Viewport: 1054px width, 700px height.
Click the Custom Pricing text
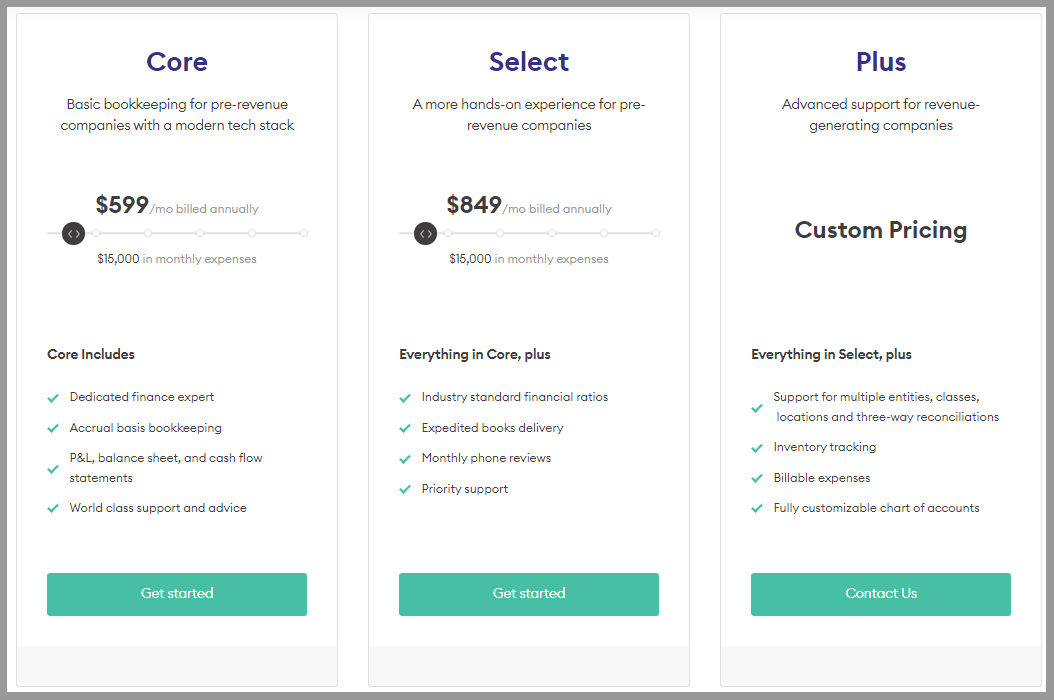pyautogui.click(x=881, y=230)
